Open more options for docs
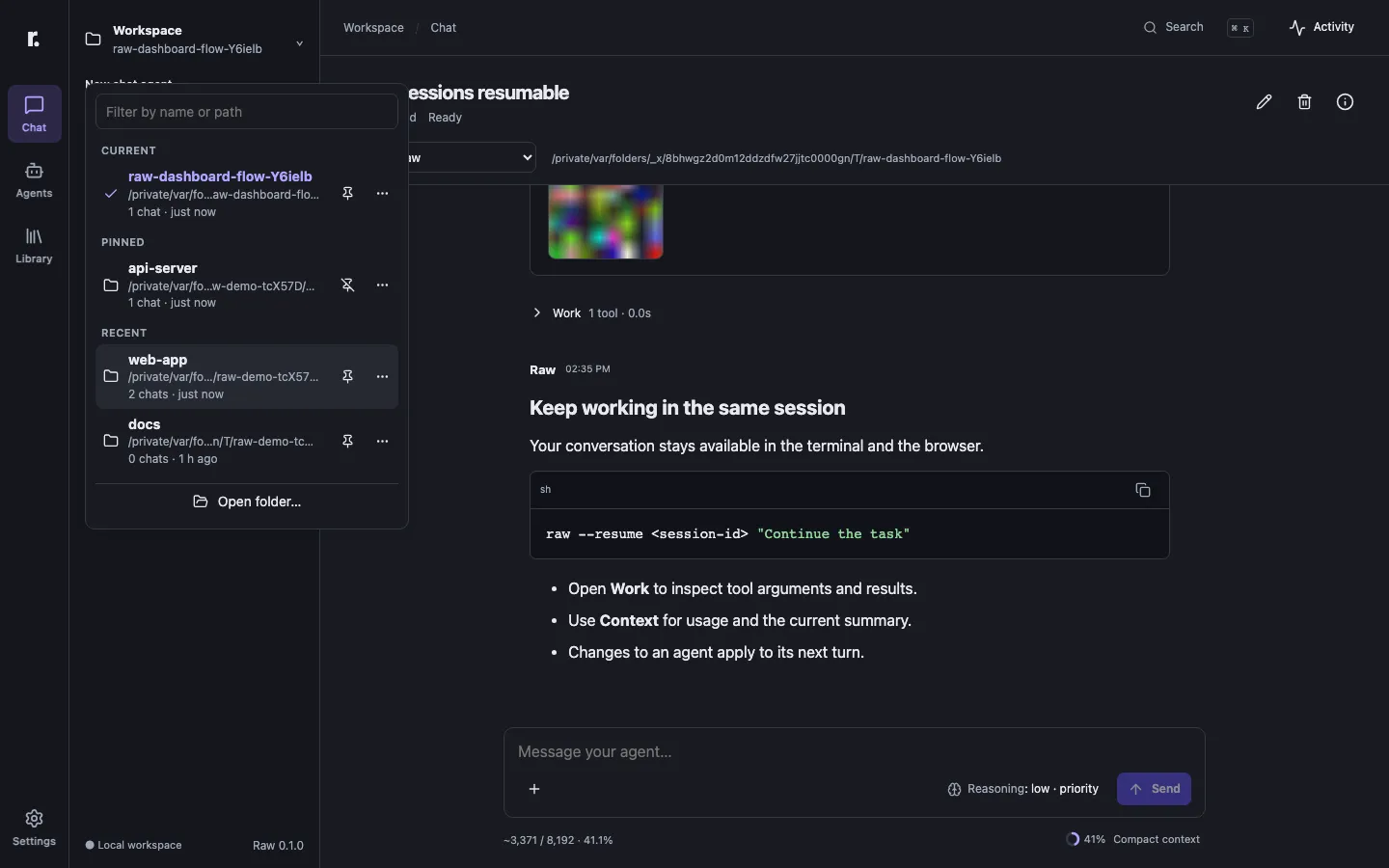This screenshot has width=1389, height=868. [383, 442]
